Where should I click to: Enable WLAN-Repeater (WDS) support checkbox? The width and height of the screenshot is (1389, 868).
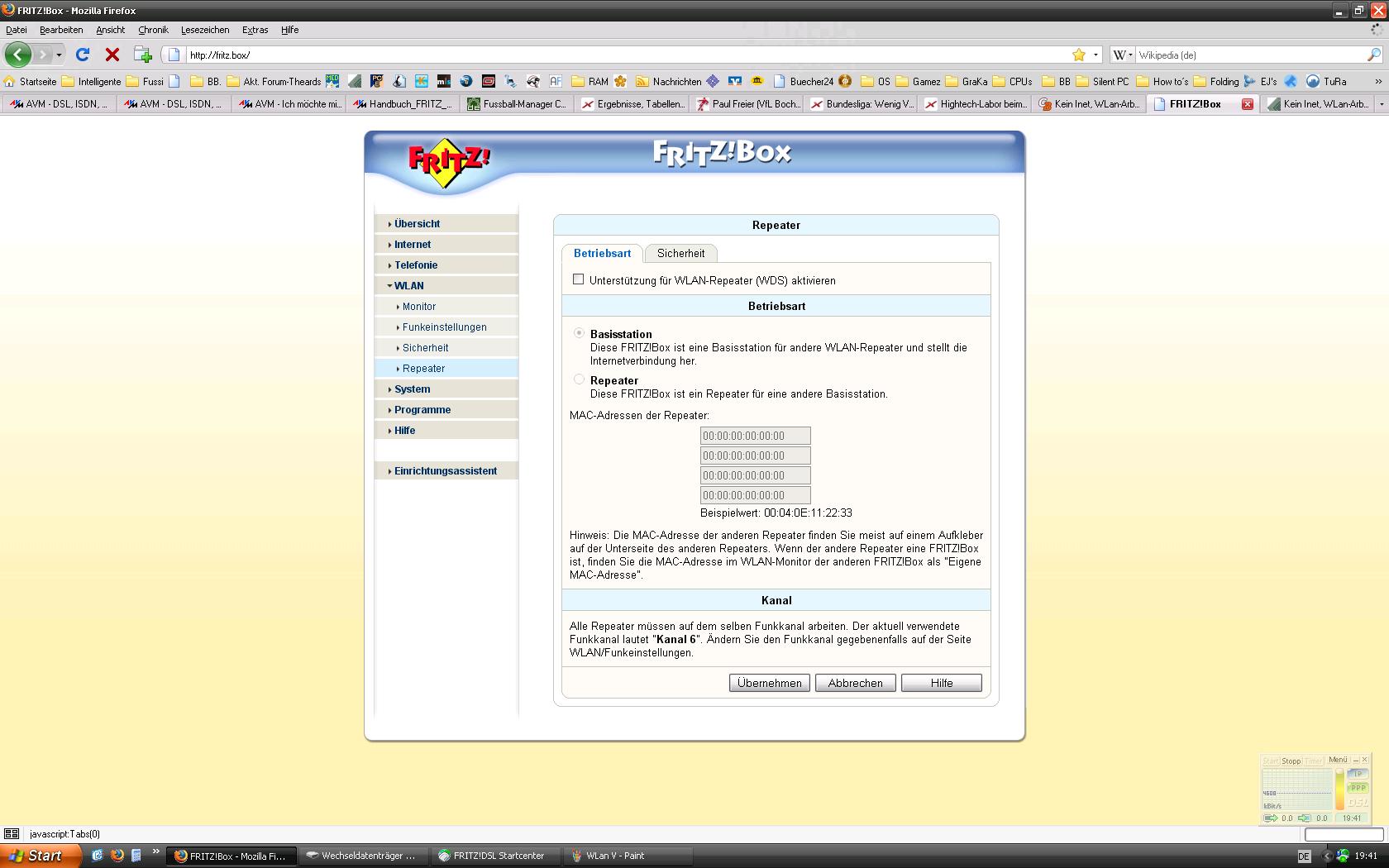(x=578, y=279)
